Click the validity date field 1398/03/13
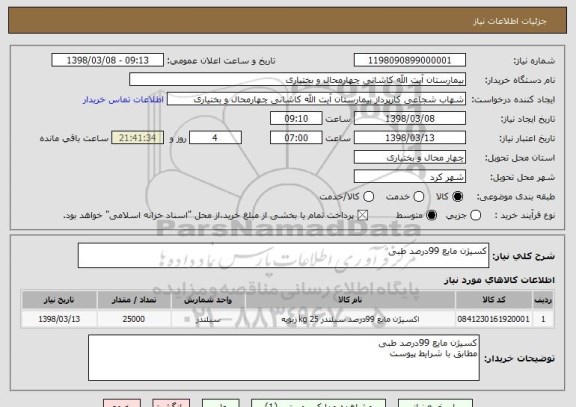576x407 pixels. pyautogui.click(x=410, y=138)
